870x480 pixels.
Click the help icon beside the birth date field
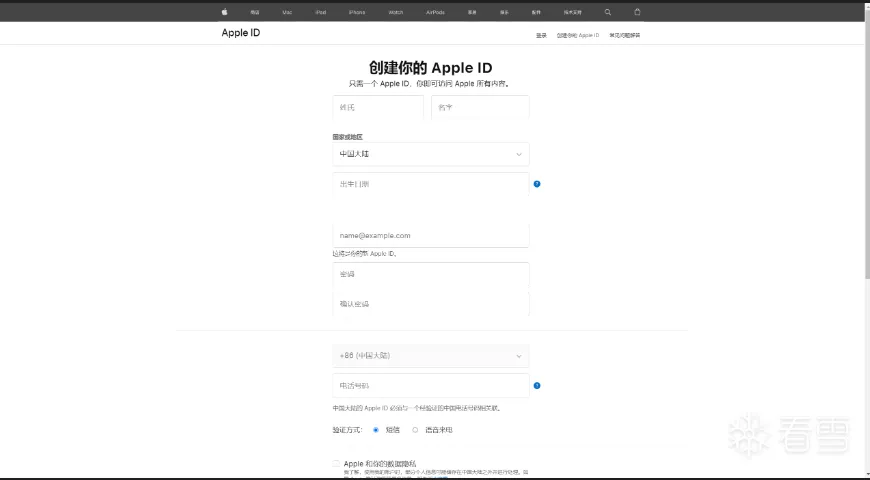(x=537, y=184)
